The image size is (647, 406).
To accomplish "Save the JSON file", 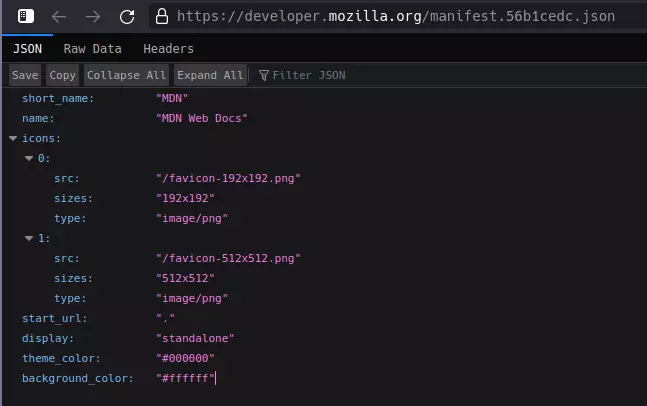I will pyautogui.click(x=25, y=75).
